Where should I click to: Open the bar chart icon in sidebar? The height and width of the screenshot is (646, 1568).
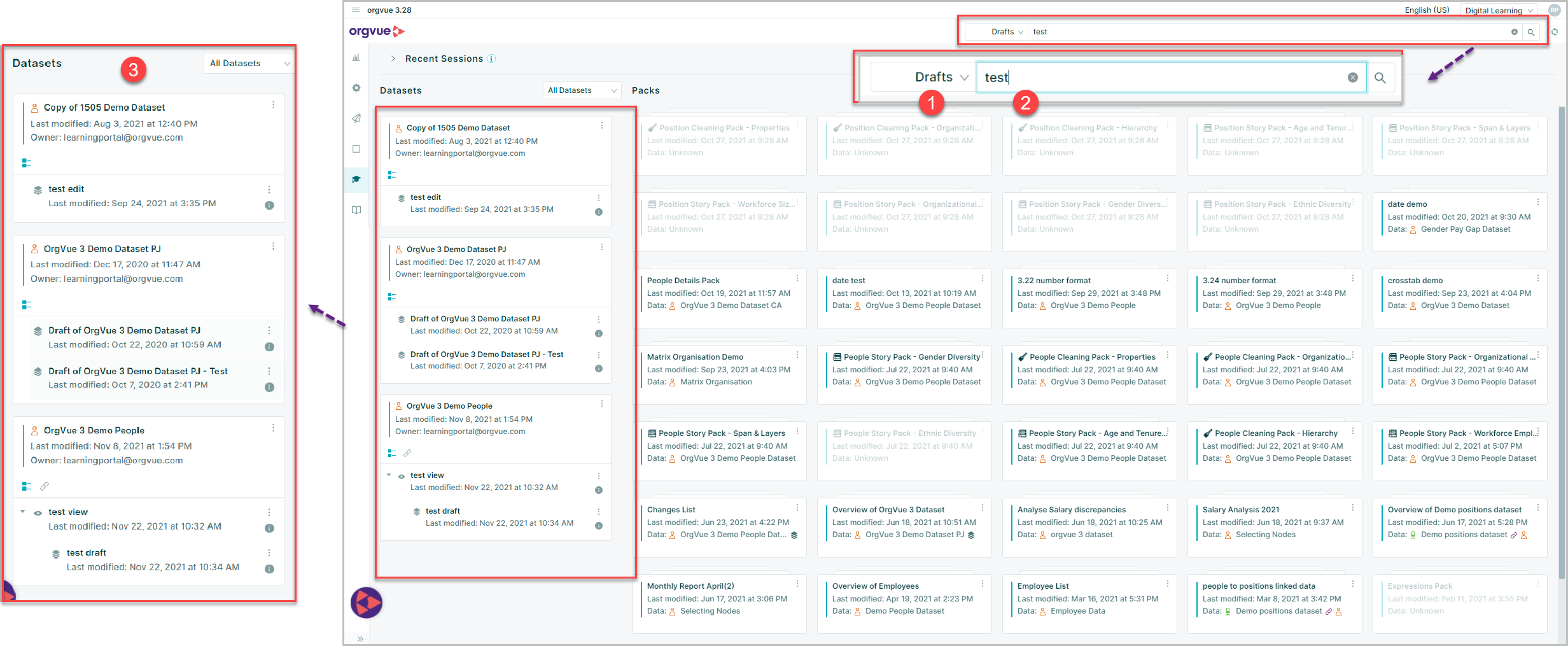click(x=356, y=58)
